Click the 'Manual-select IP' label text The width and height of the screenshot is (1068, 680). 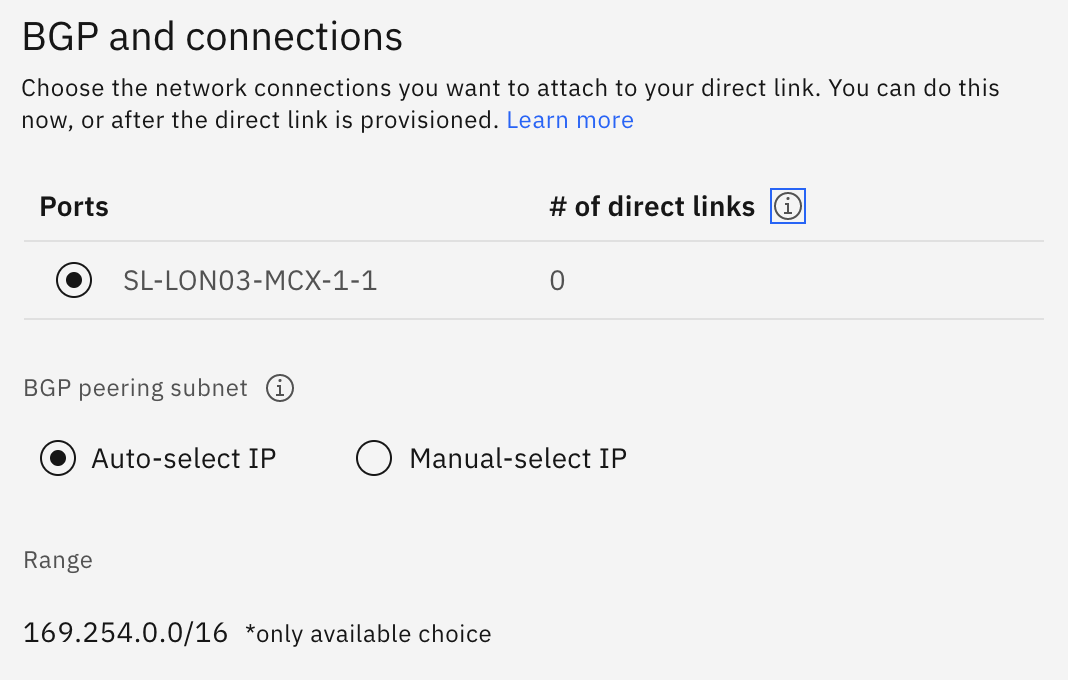pyautogui.click(x=518, y=459)
